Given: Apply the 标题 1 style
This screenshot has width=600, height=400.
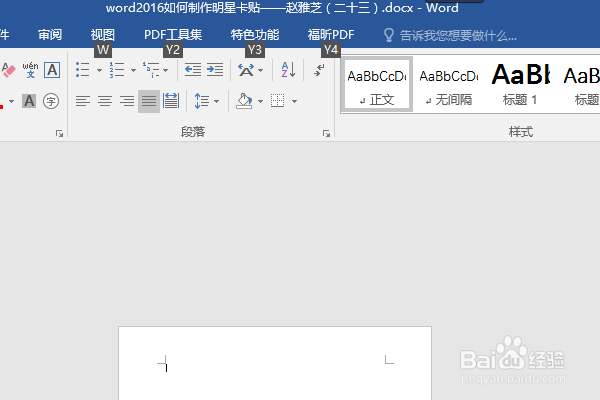Looking at the screenshot, I should 520,84.
